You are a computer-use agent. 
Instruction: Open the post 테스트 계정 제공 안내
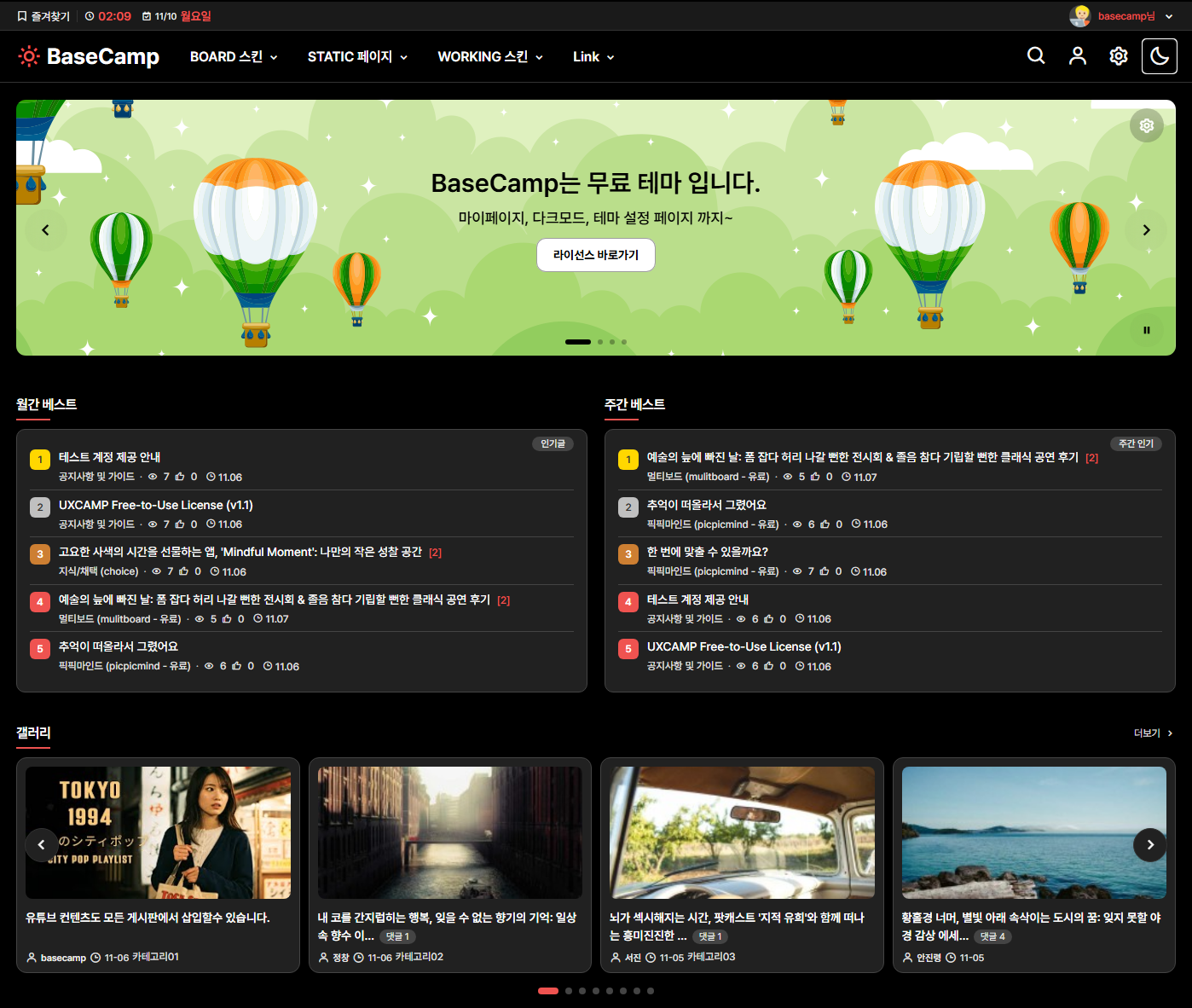tap(109, 457)
